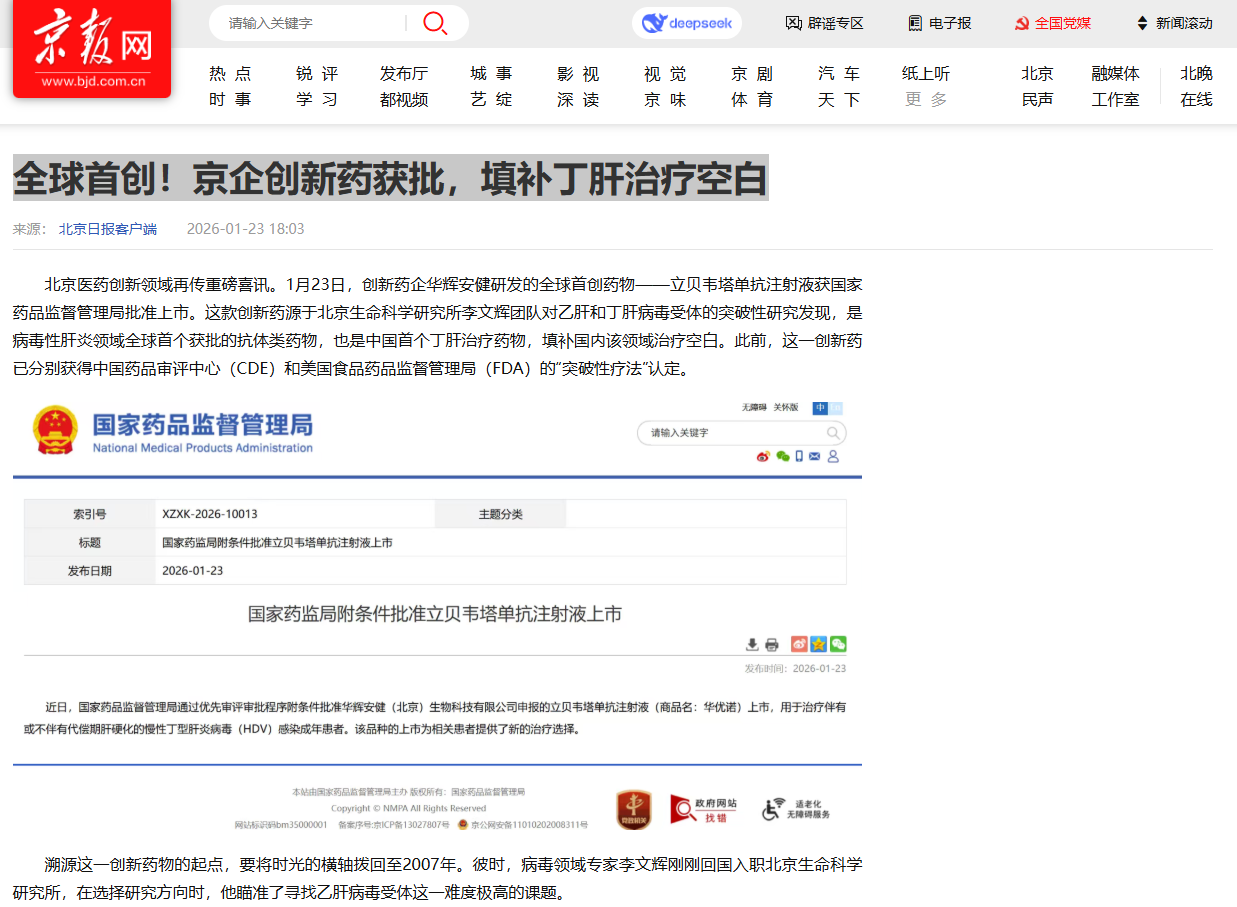This screenshot has width=1237, height=907.
Task: Open the 辟谣专区 section
Action: 824,23
